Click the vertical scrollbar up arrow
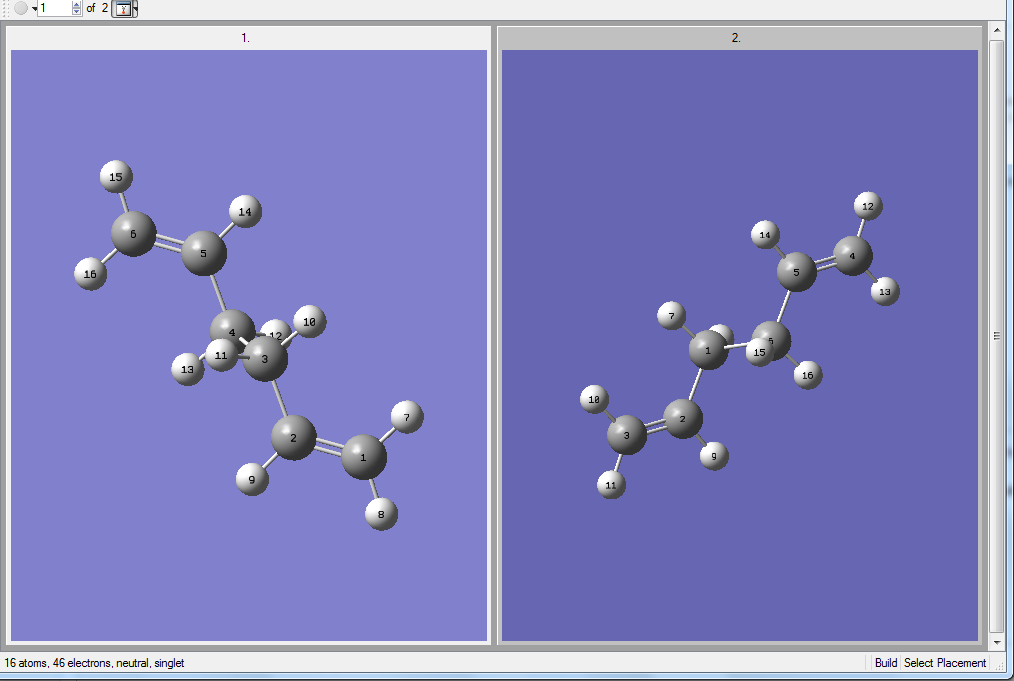Viewport: 1014px width, 681px height. pos(997,30)
